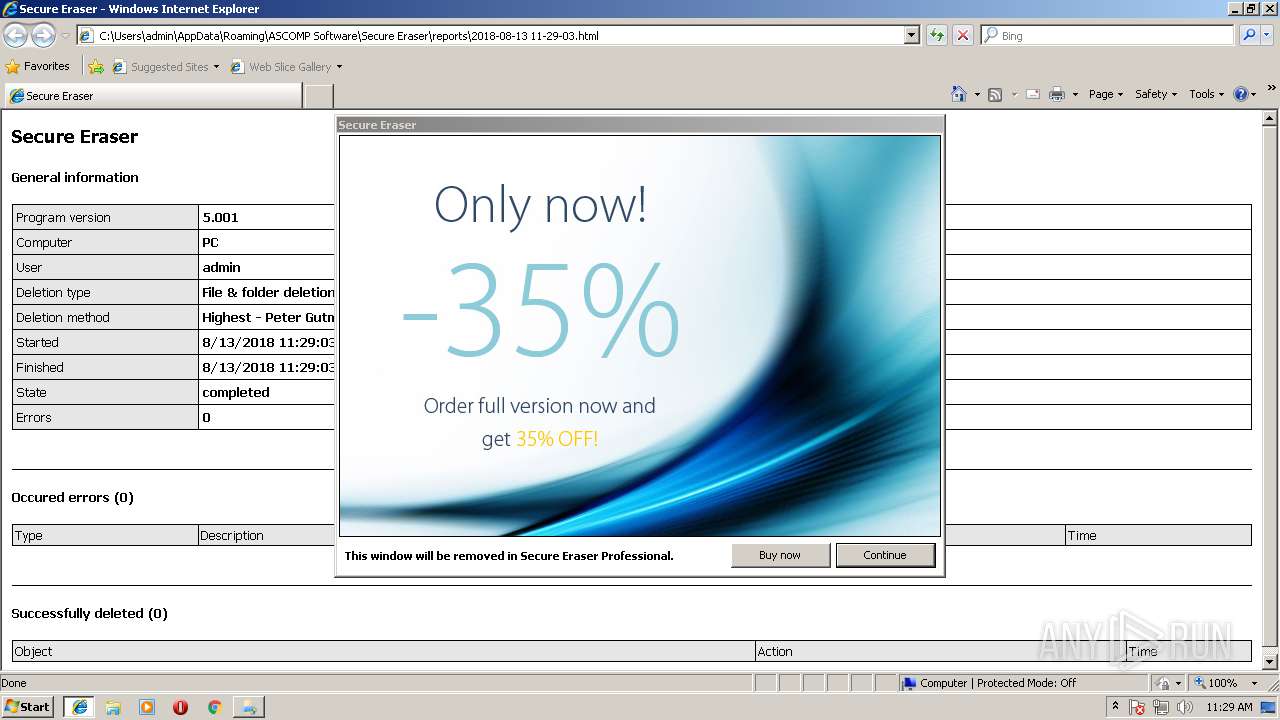Refresh the page using refresh icon
The image size is (1280, 720).
coord(937,36)
